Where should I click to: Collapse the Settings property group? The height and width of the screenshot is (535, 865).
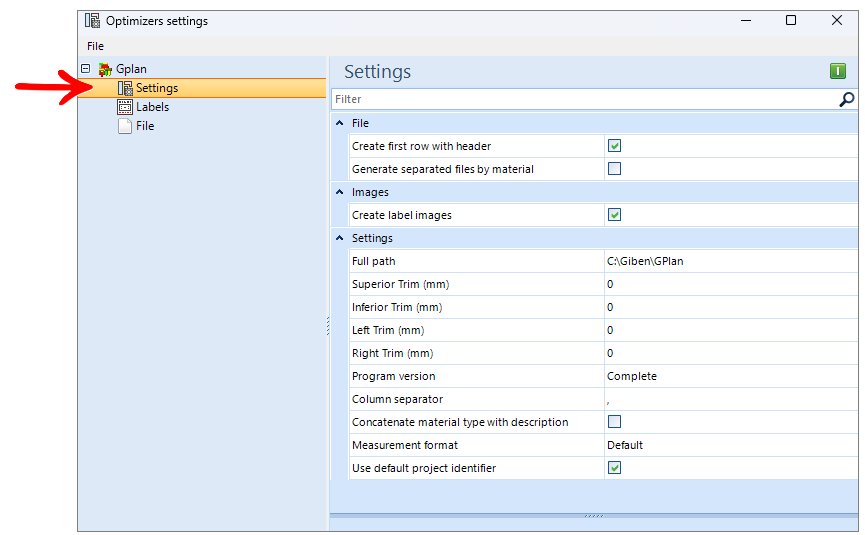340,238
